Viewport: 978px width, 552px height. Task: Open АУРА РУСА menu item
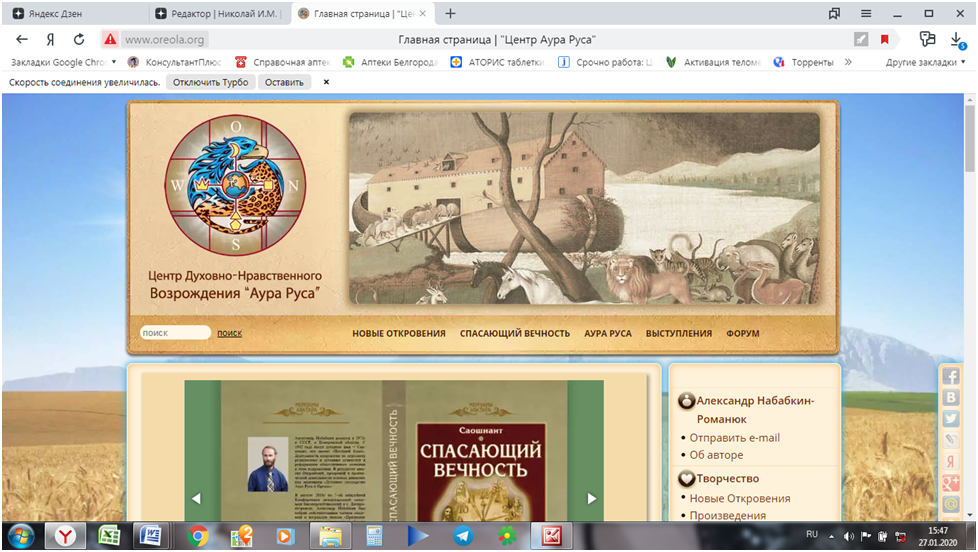coord(608,334)
